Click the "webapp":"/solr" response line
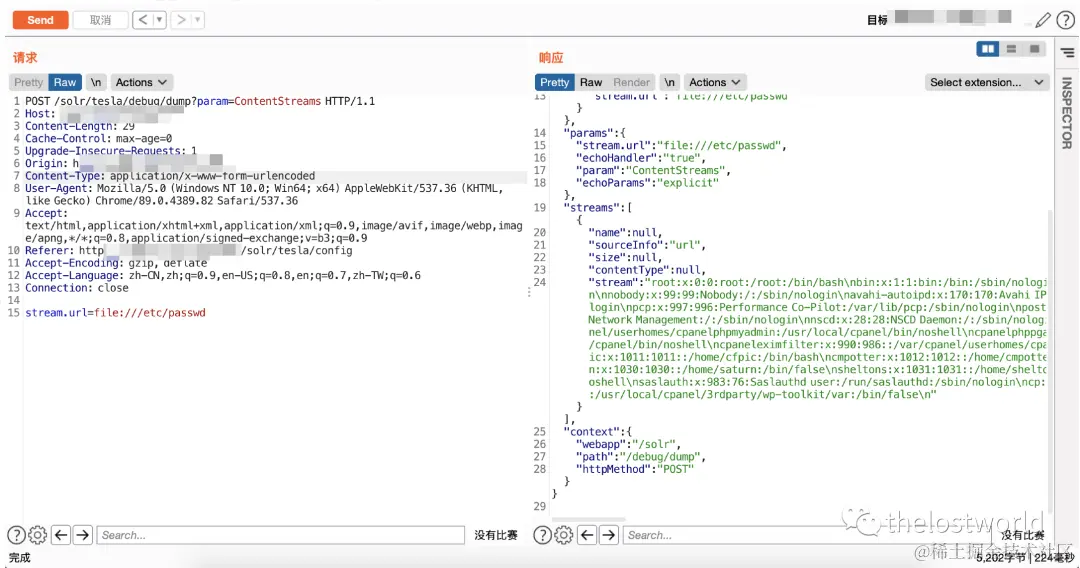Screen dimensions: 1080x568 [x=628, y=444]
